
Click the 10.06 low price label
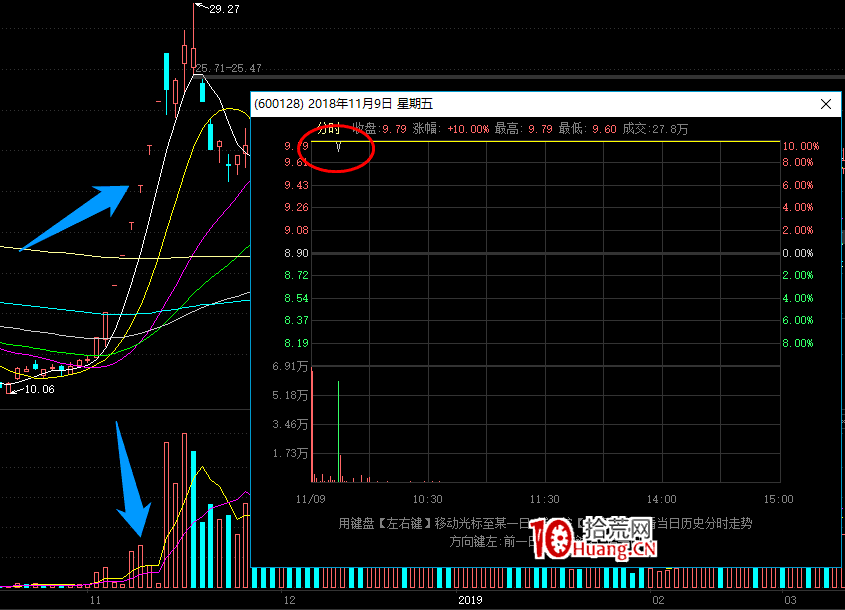click(x=38, y=389)
